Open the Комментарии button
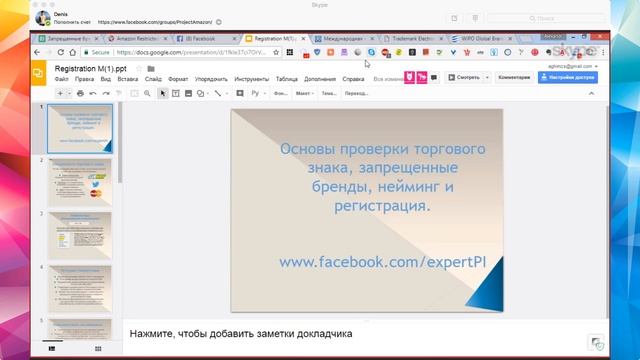Screen dimensions: 640x360 click(514, 77)
